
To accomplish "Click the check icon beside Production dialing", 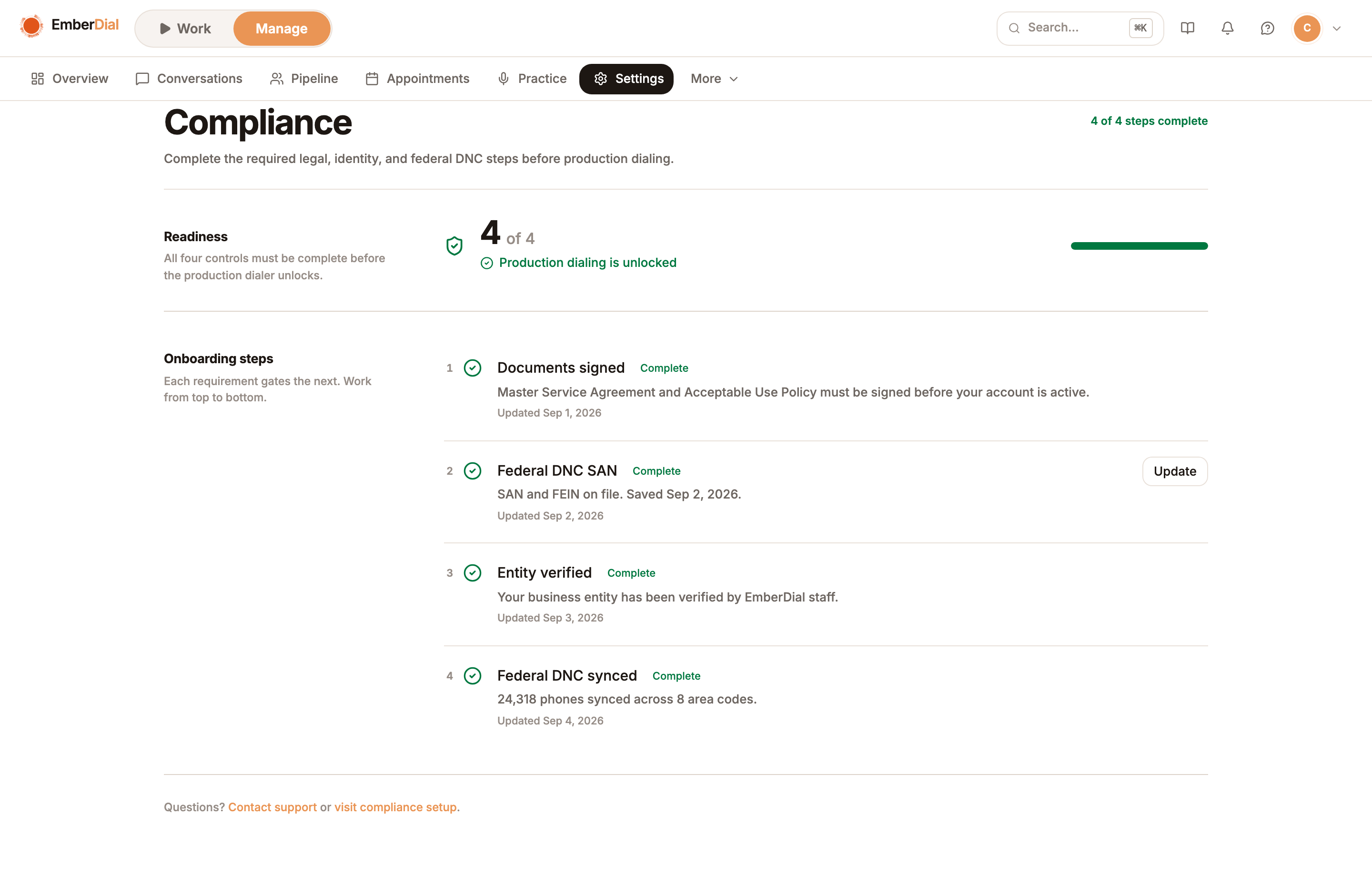I will pyautogui.click(x=486, y=263).
